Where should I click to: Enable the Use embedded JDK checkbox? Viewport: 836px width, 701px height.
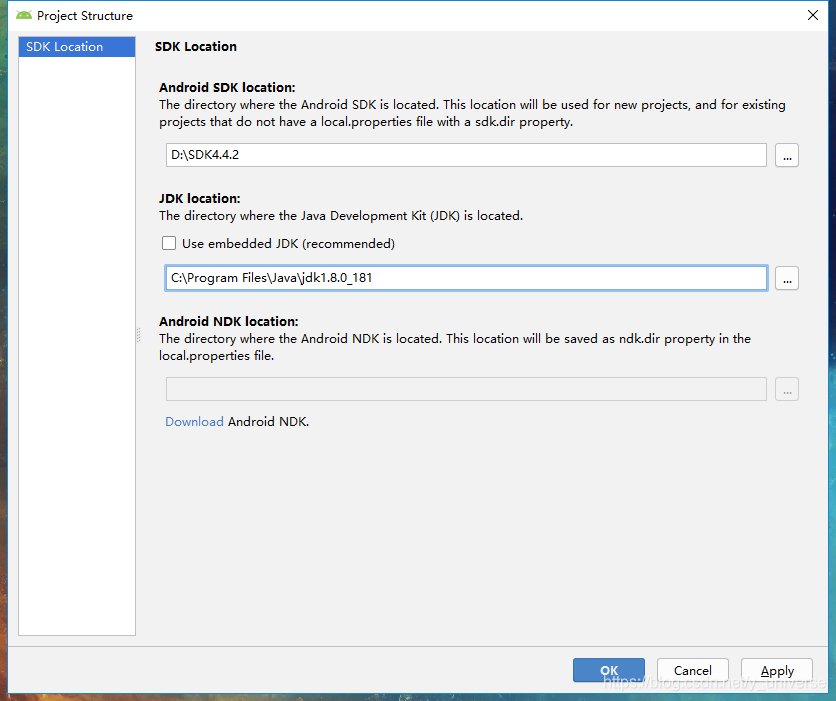click(169, 243)
